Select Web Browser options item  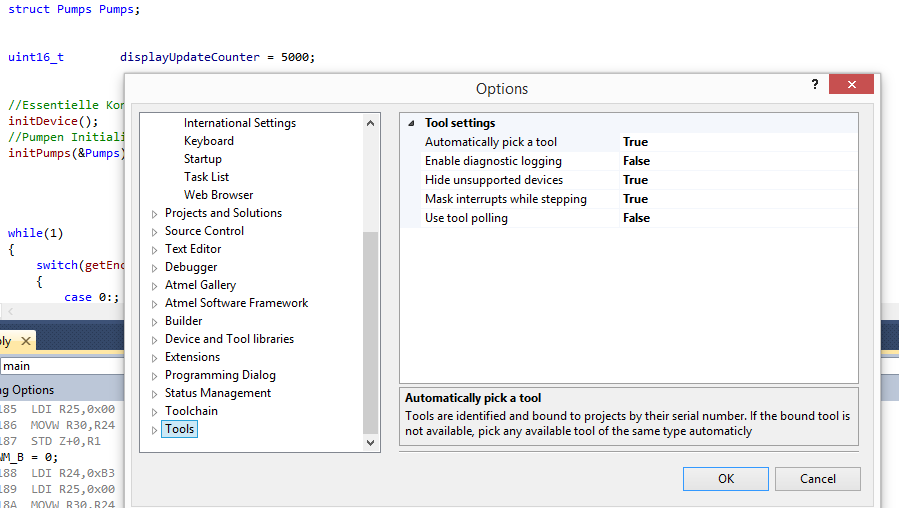tap(218, 195)
